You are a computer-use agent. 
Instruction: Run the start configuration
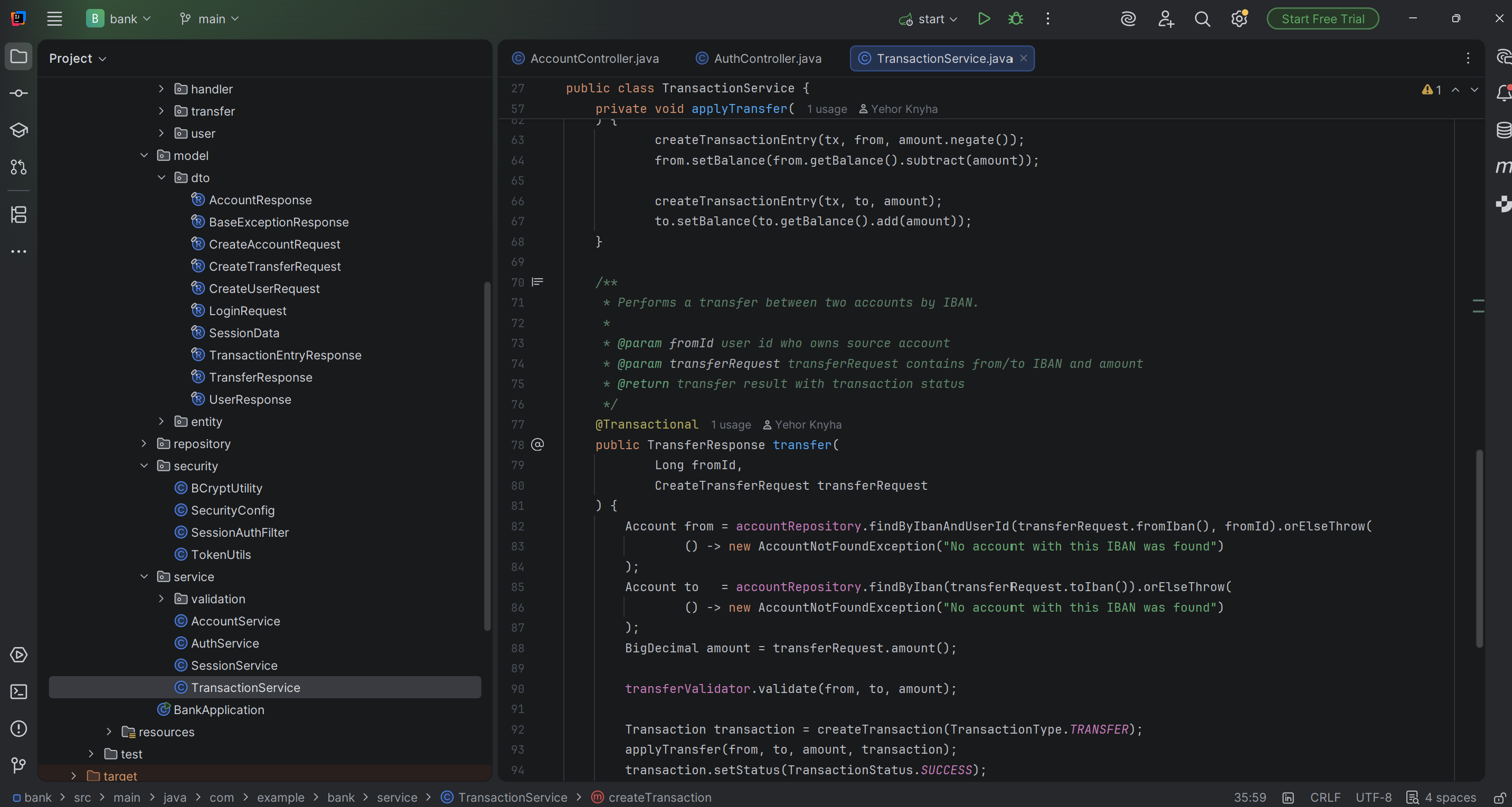[984, 19]
